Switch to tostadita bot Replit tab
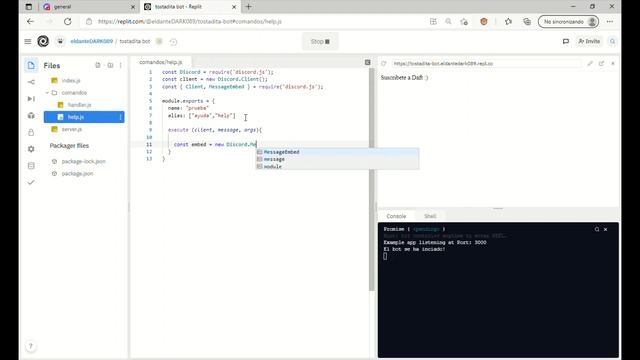Screen dimensions: 640x360 189,7
